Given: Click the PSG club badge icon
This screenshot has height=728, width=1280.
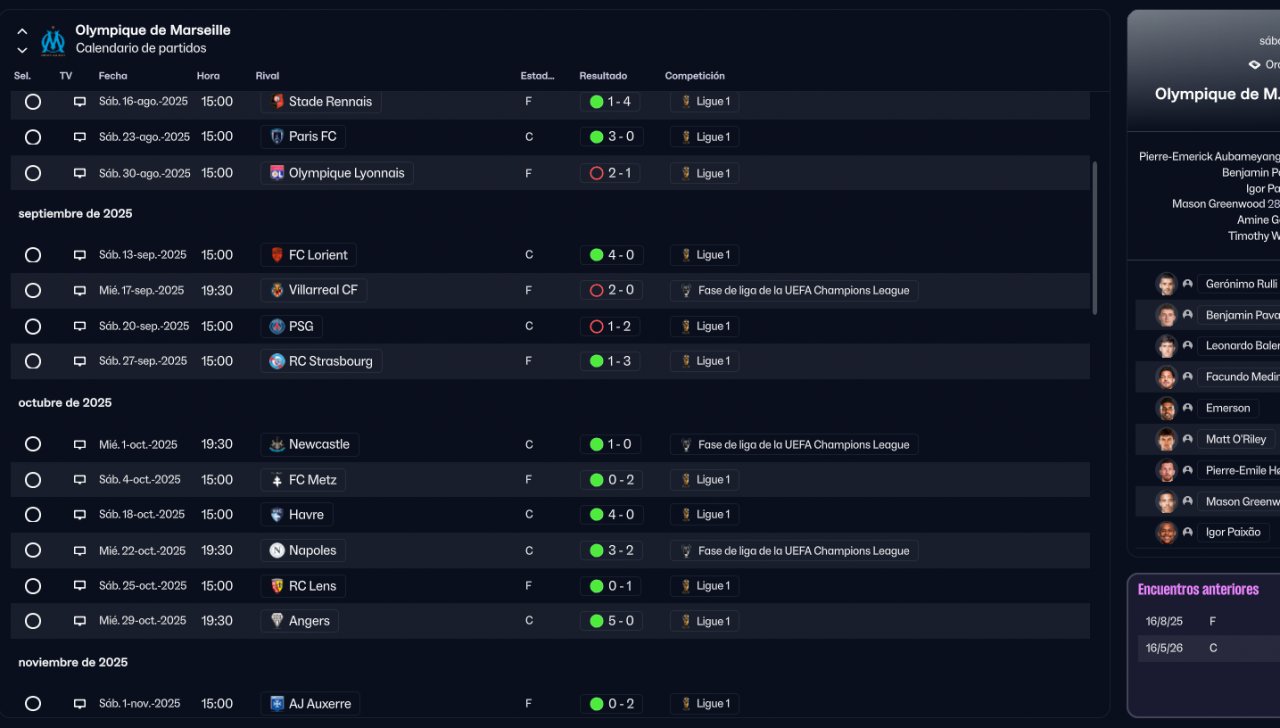Looking at the screenshot, I should [277, 326].
